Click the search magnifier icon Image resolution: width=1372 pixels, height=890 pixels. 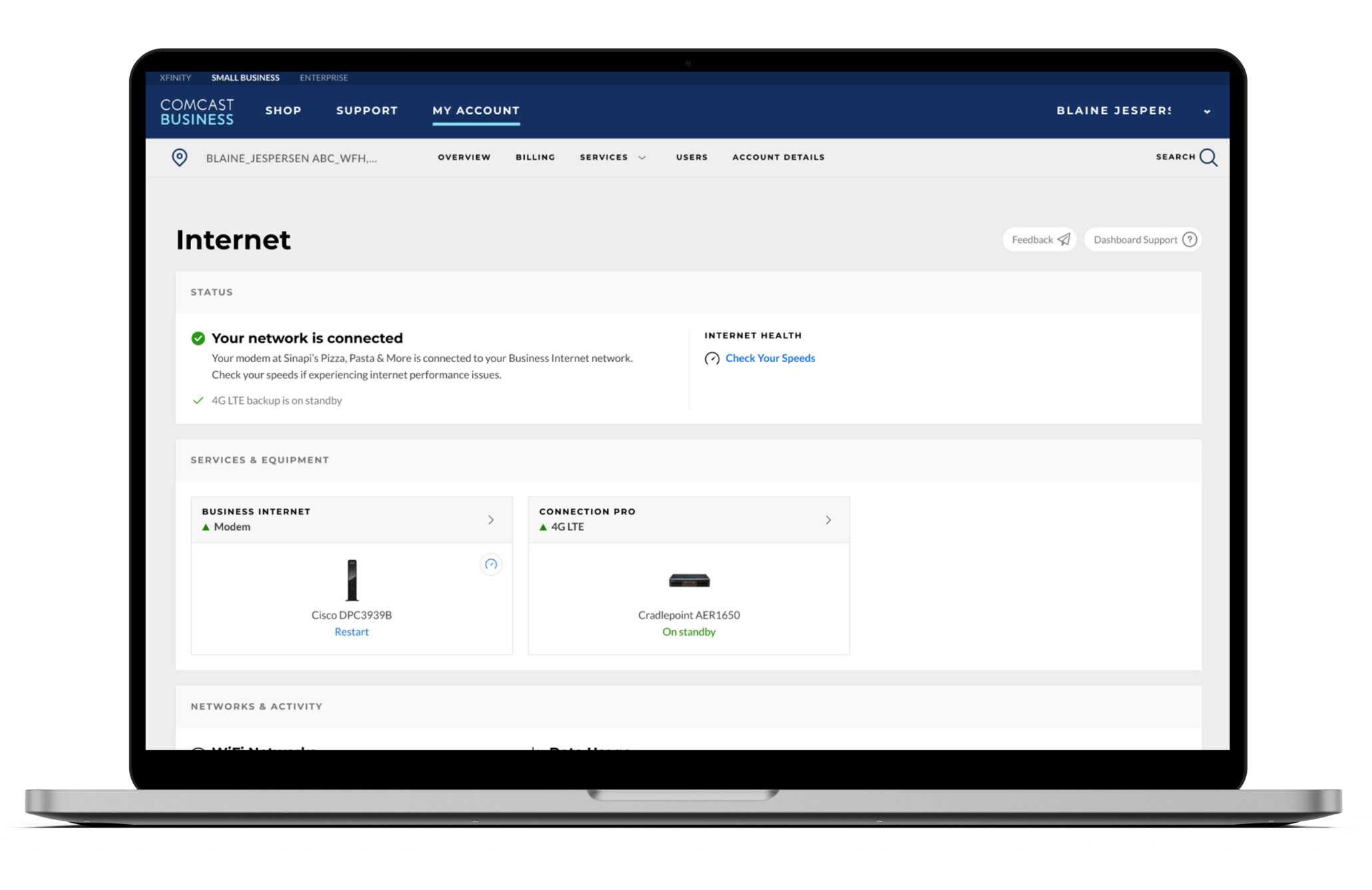pos(1208,158)
